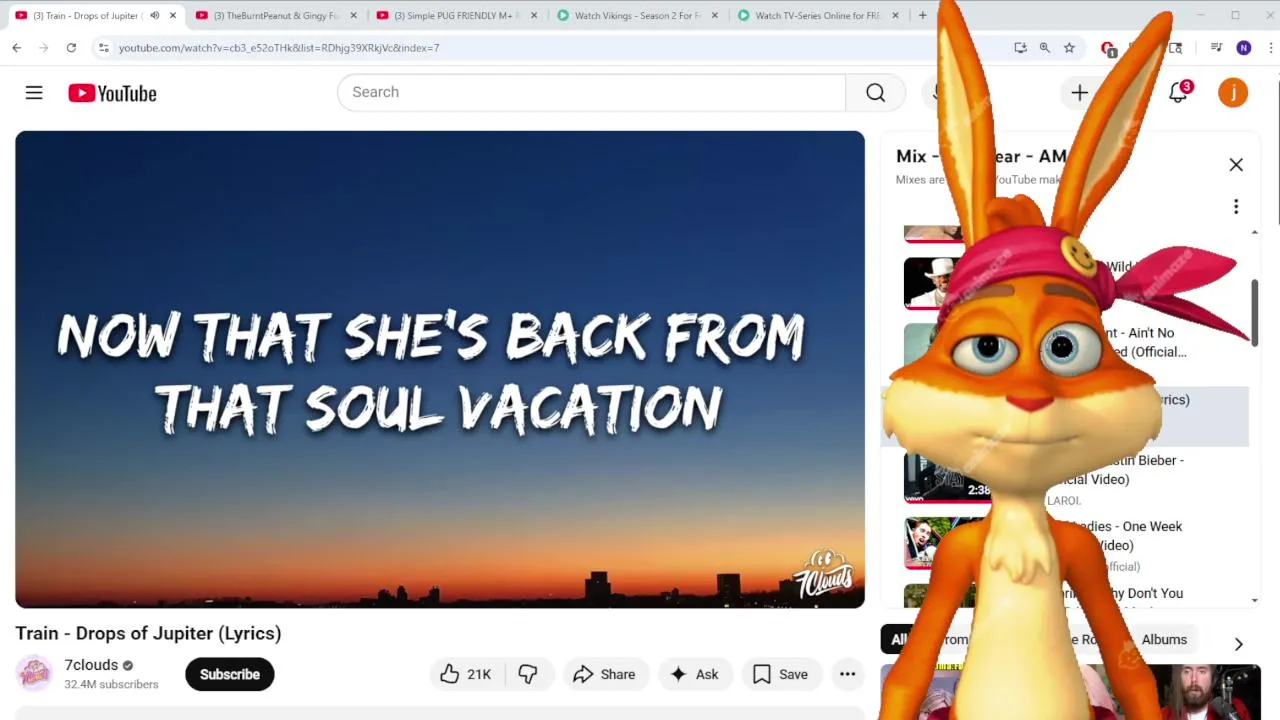Switch to Watch TV-Series Online tab
Screen dimensions: 1280x720
819,15
